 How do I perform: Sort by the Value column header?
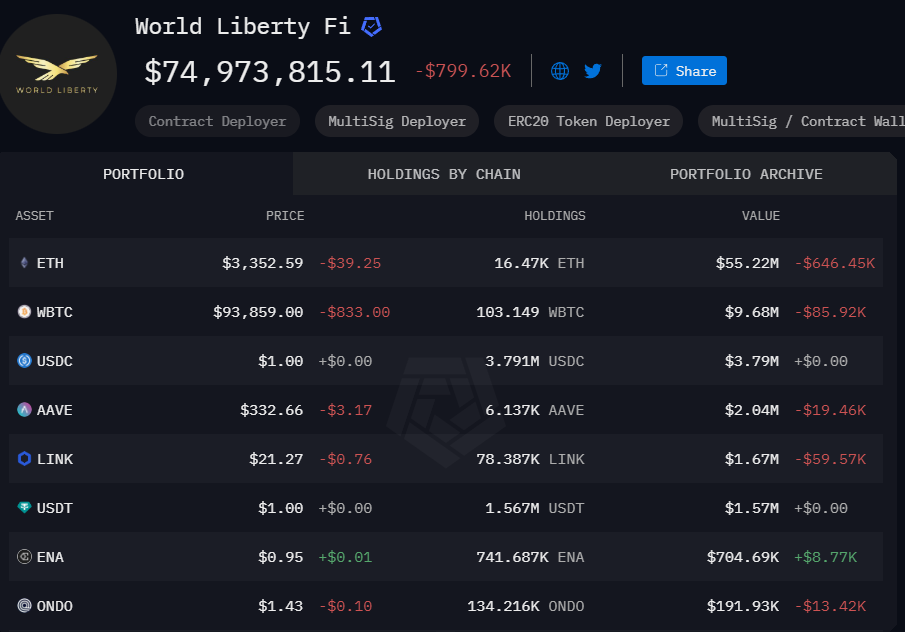(x=760, y=216)
